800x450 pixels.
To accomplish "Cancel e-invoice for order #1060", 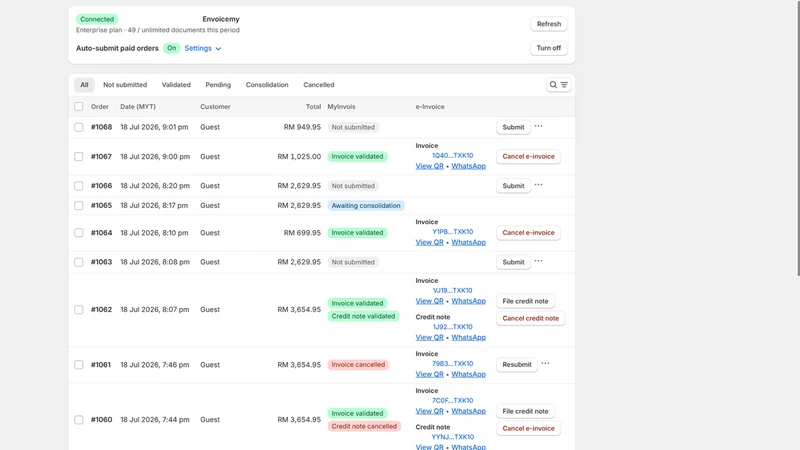I will [528, 429].
